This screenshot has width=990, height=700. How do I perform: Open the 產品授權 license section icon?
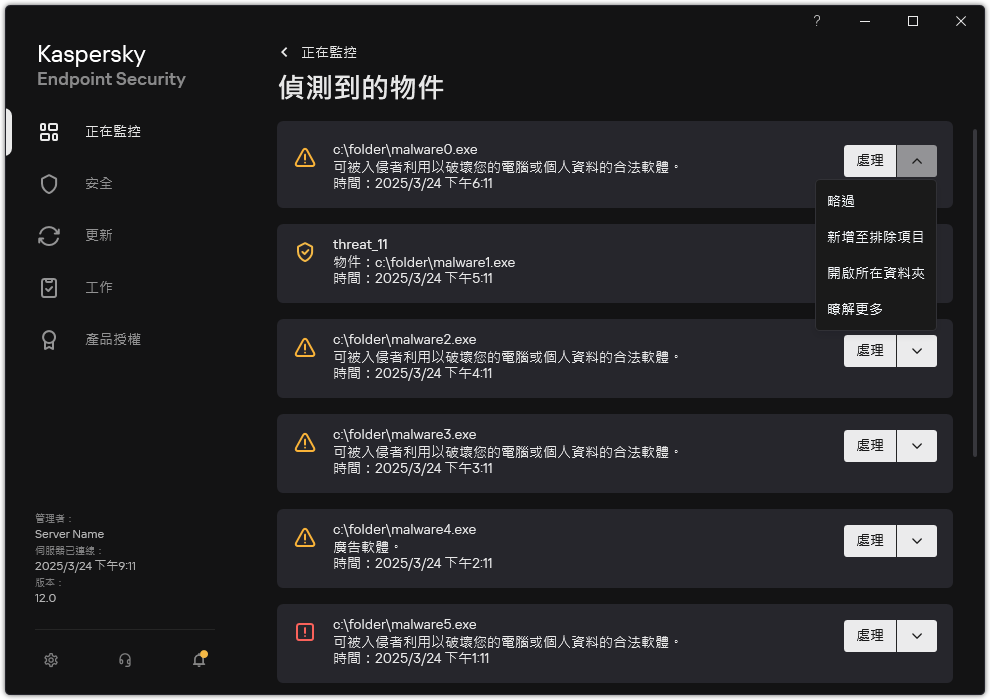(49, 339)
